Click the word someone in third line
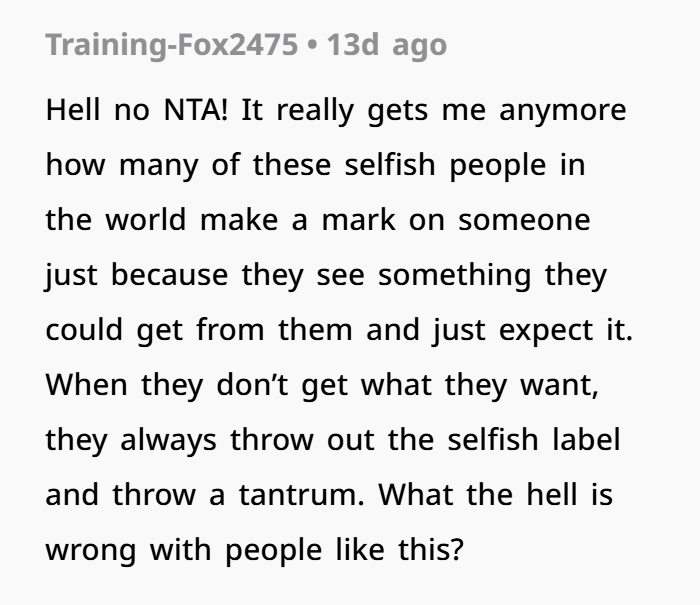The height and width of the screenshot is (605, 700). [524, 221]
